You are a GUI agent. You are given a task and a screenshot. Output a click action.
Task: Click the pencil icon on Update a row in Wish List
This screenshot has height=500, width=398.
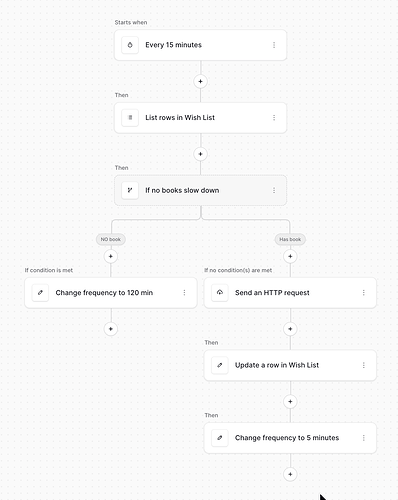(220, 365)
